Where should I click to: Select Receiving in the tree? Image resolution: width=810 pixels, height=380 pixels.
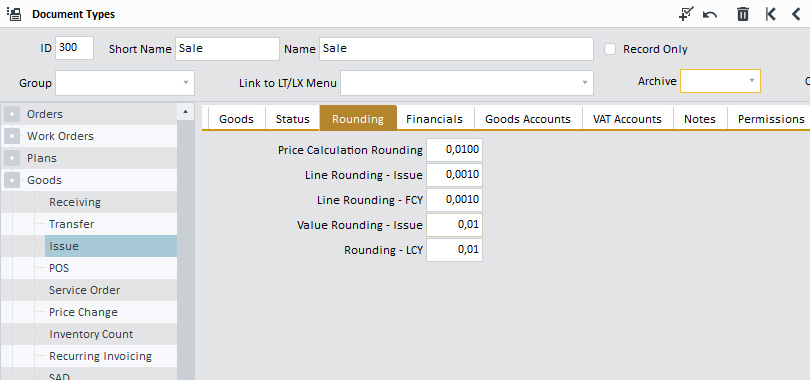(75, 202)
